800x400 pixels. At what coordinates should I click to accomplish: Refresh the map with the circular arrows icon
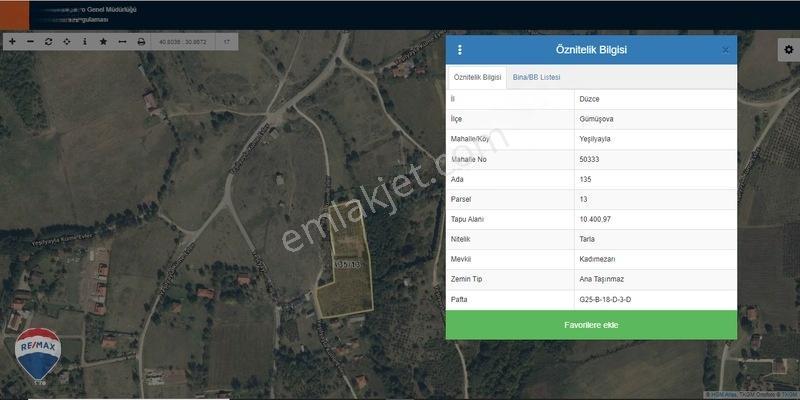[48, 42]
